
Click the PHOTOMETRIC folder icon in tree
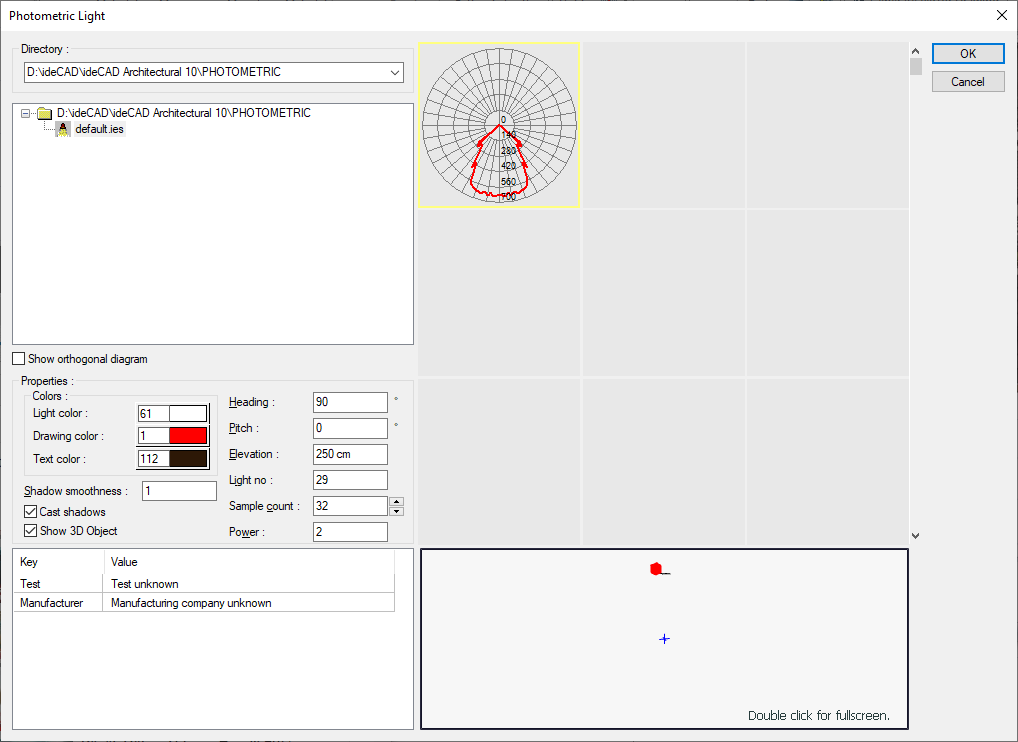pyautogui.click(x=44, y=114)
